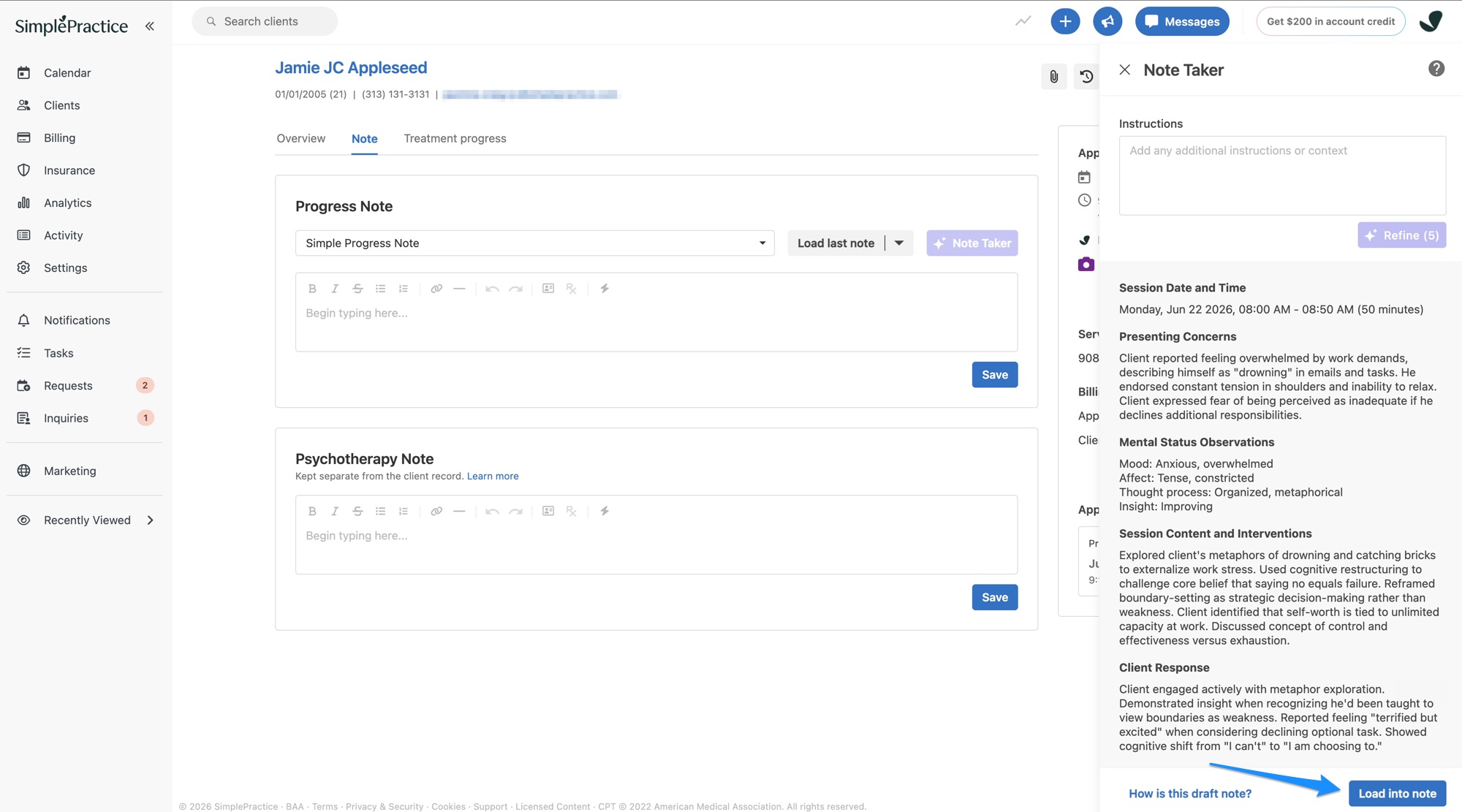Expand the Load last note dropdown arrow
The image size is (1462, 812).
[899, 243]
